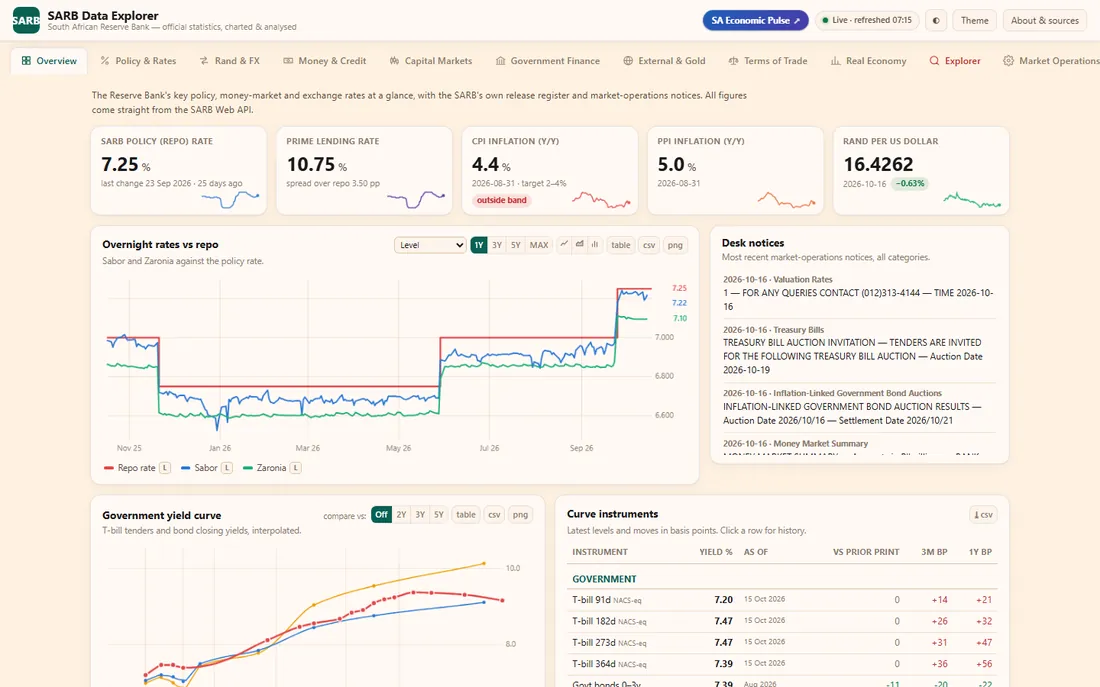Toggle dark mode with the half-circle icon
Screen dimensions: 1100x687
pos(936,20)
